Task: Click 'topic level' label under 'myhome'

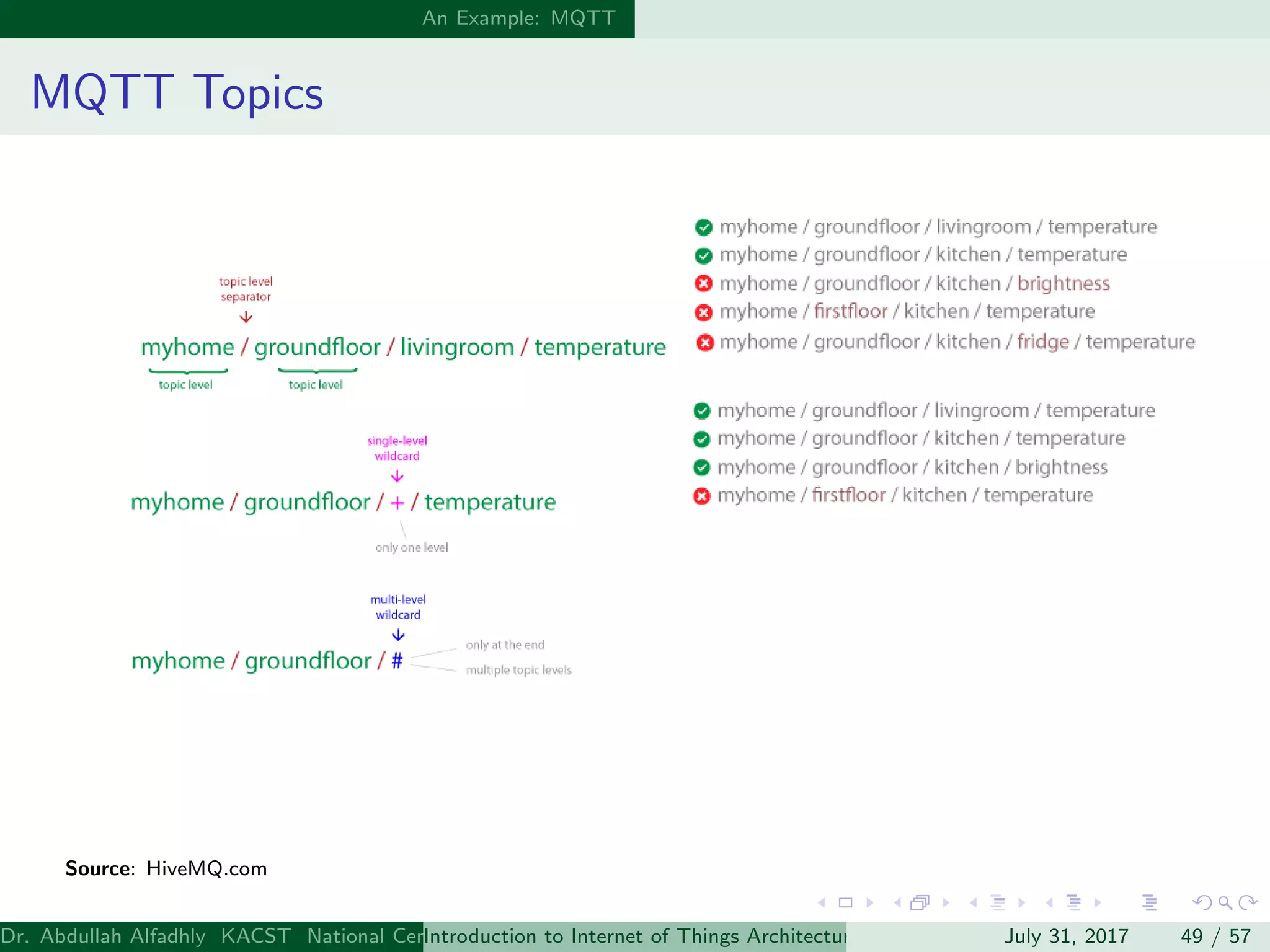Action: pos(185,385)
